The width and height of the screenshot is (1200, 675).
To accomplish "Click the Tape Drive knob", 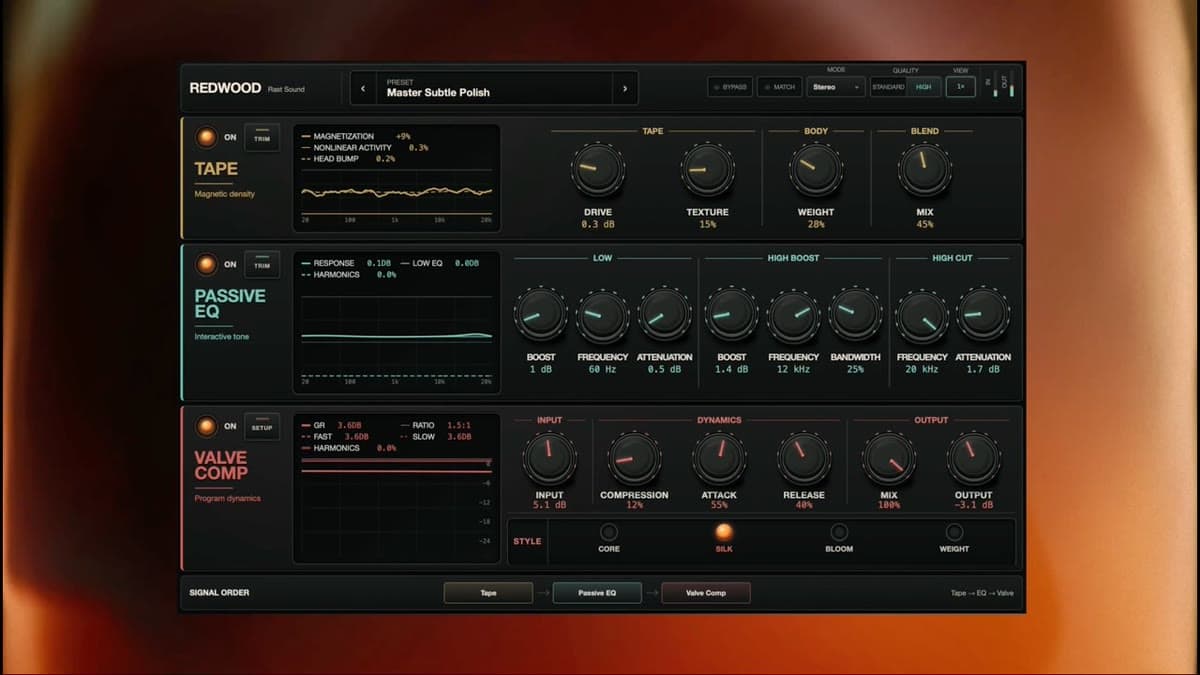I will tap(598, 169).
